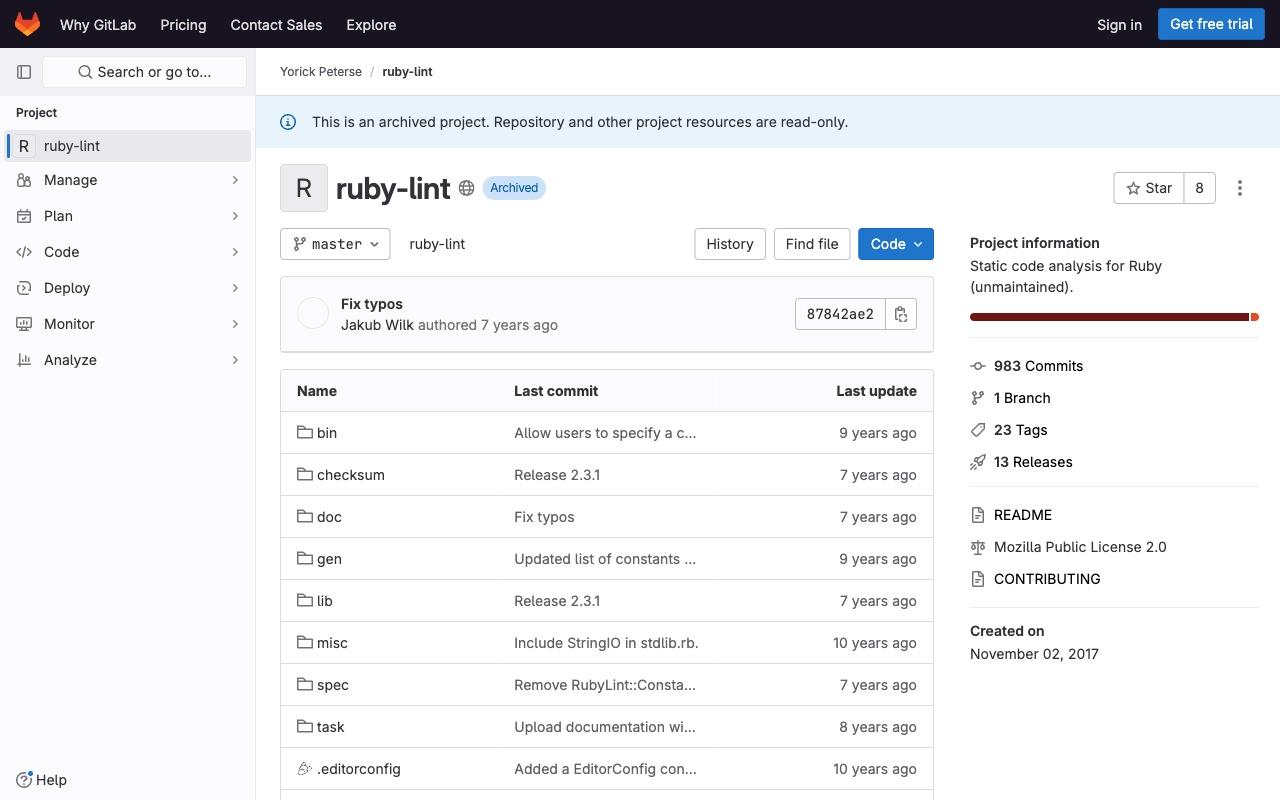Click the star count 8
Screen dimensions: 1280x800
pos(1199,188)
